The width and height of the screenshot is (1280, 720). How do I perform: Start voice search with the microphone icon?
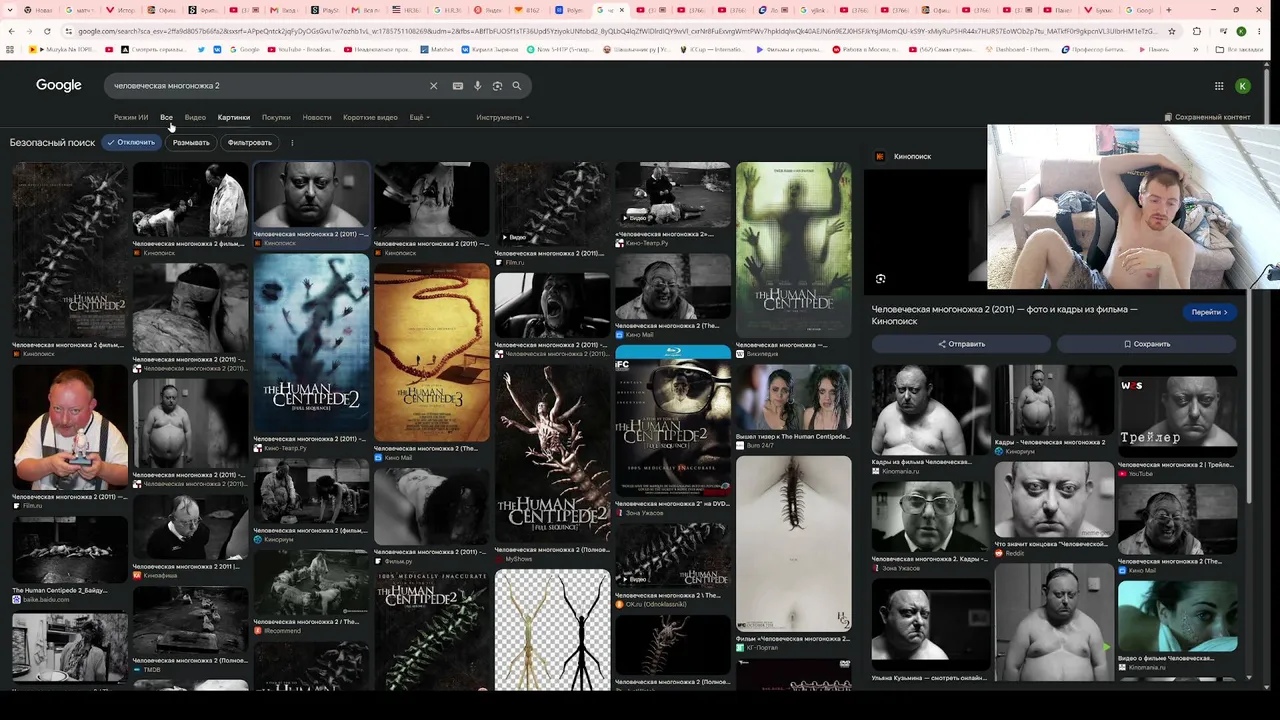point(478,86)
